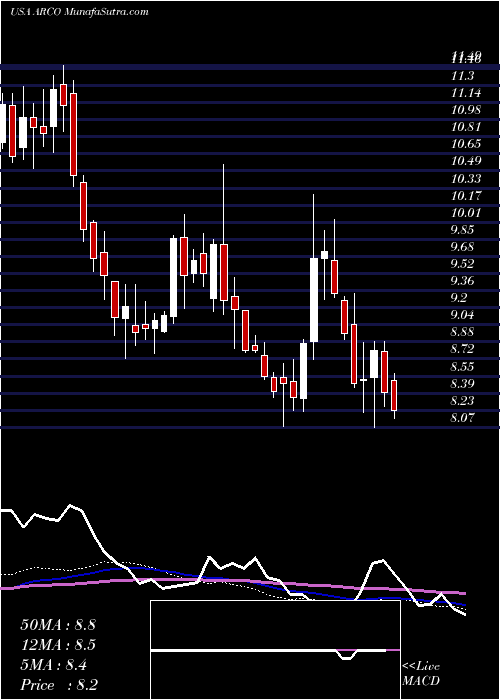Click the Price : 8.2 reading
Screen dimensions: 500x700
click(59, 685)
